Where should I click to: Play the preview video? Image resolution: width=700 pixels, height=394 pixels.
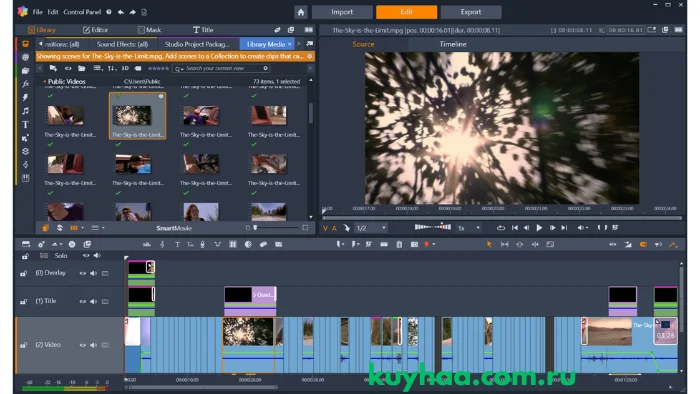(x=539, y=228)
